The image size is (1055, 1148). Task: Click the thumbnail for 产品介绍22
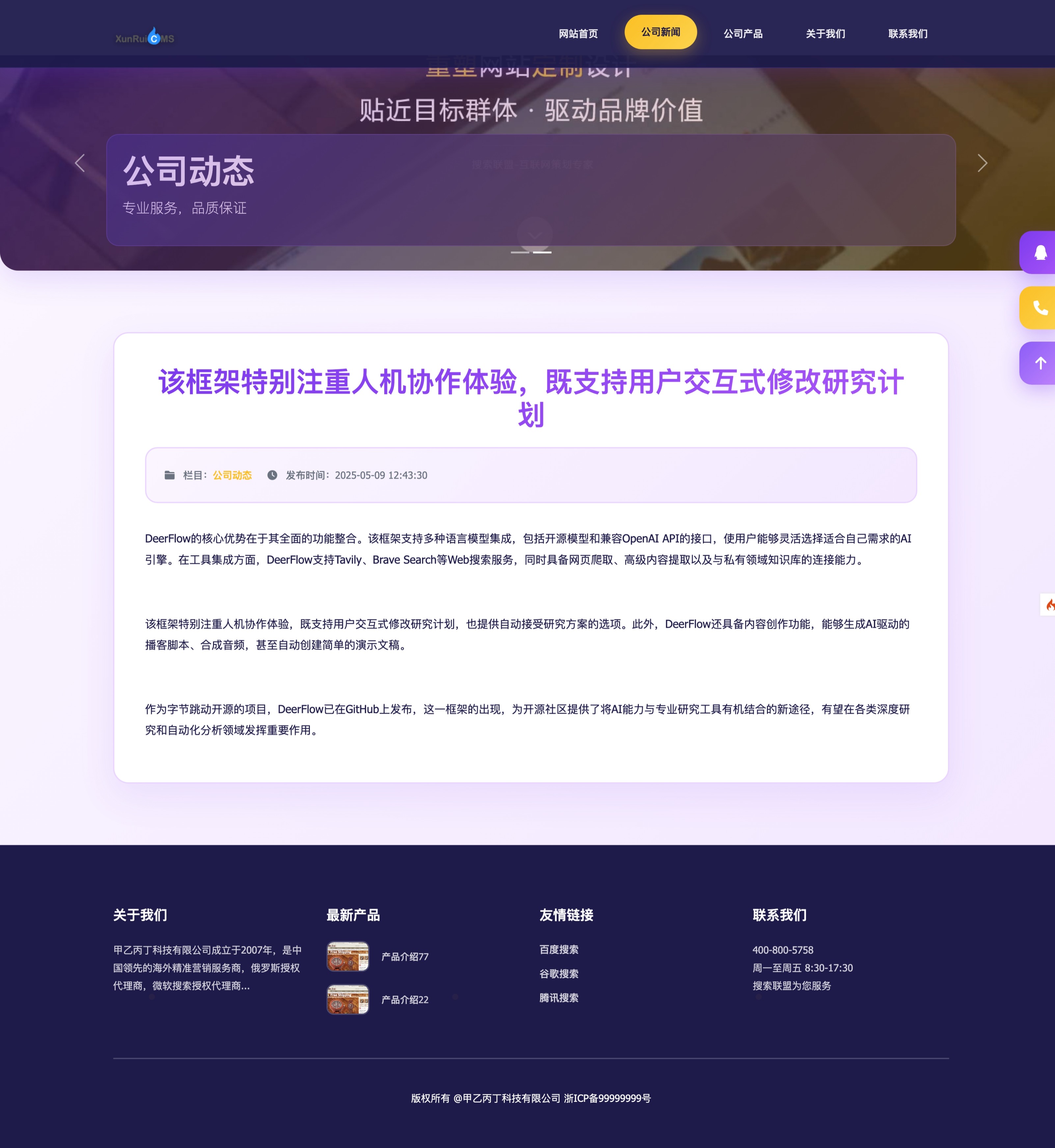point(348,999)
